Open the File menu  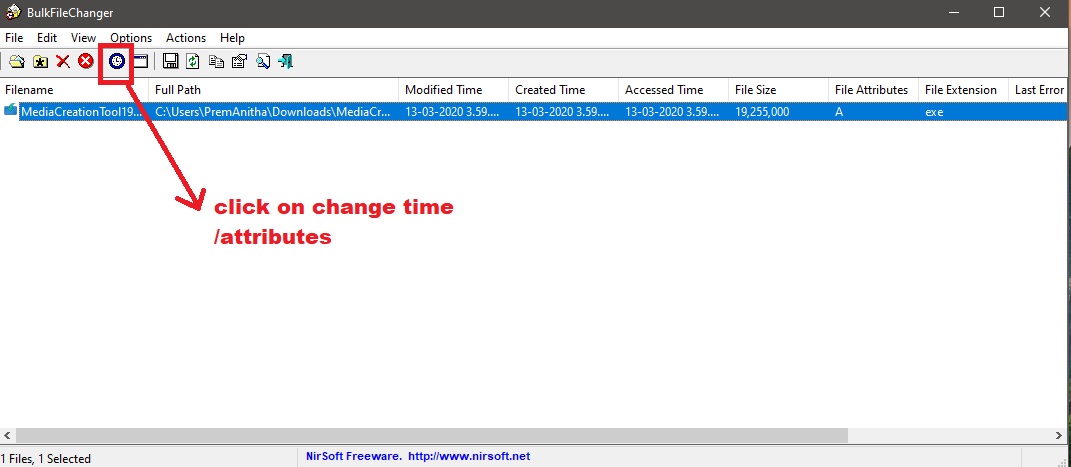tap(14, 38)
